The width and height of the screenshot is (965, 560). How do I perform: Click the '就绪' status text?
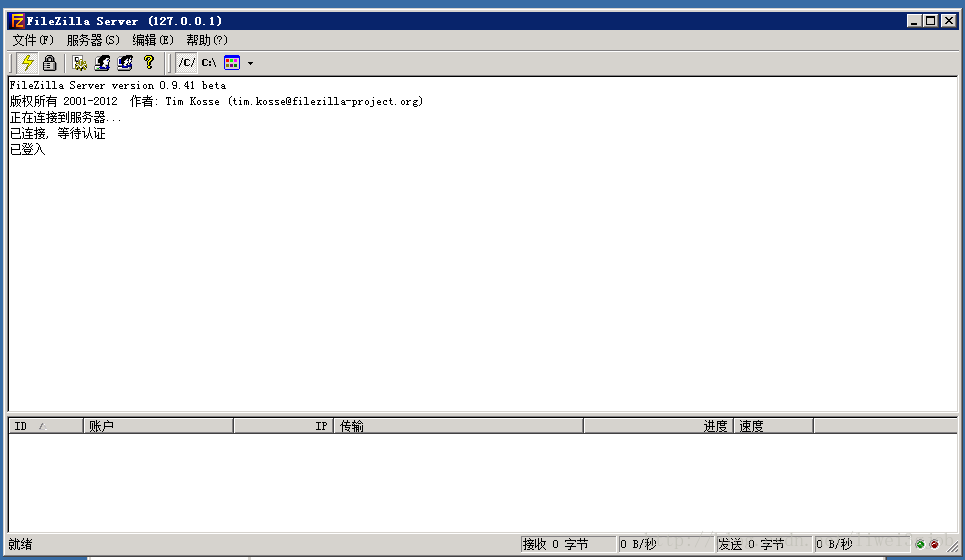(20, 544)
